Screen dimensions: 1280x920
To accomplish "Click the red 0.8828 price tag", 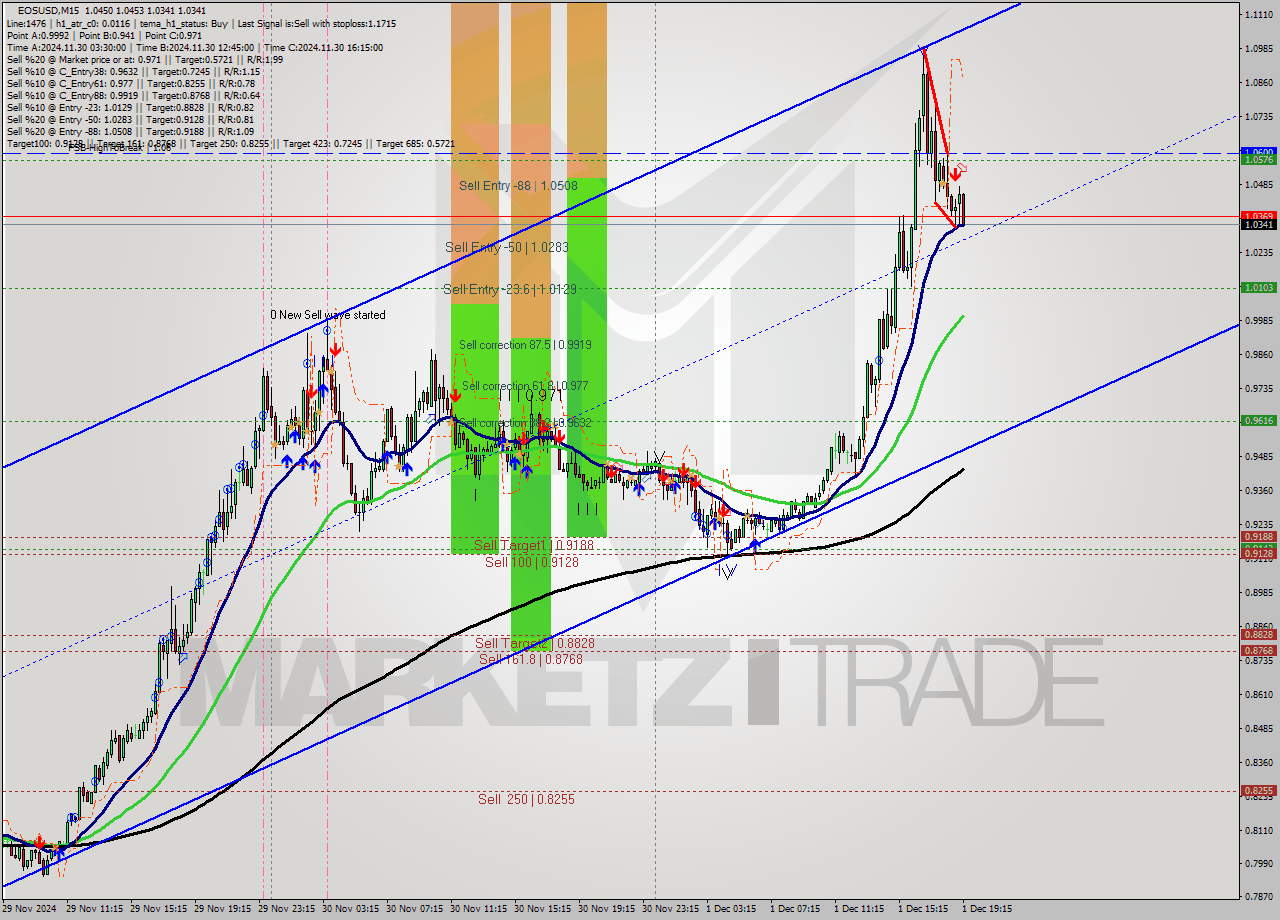I will point(1258,635).
